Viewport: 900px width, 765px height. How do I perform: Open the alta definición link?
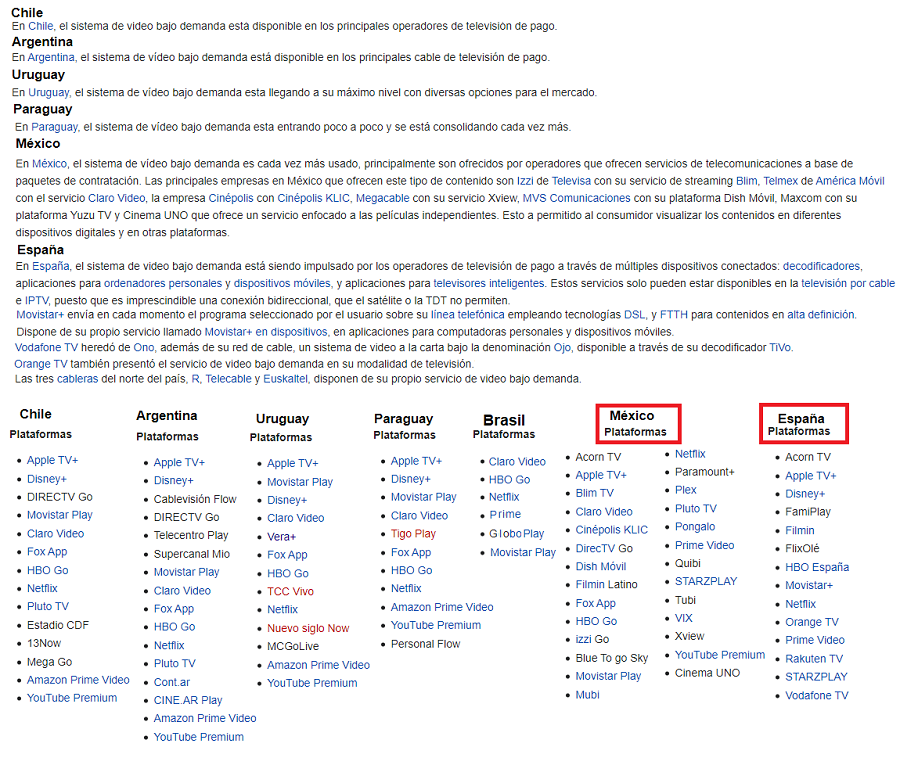point(821,314)
